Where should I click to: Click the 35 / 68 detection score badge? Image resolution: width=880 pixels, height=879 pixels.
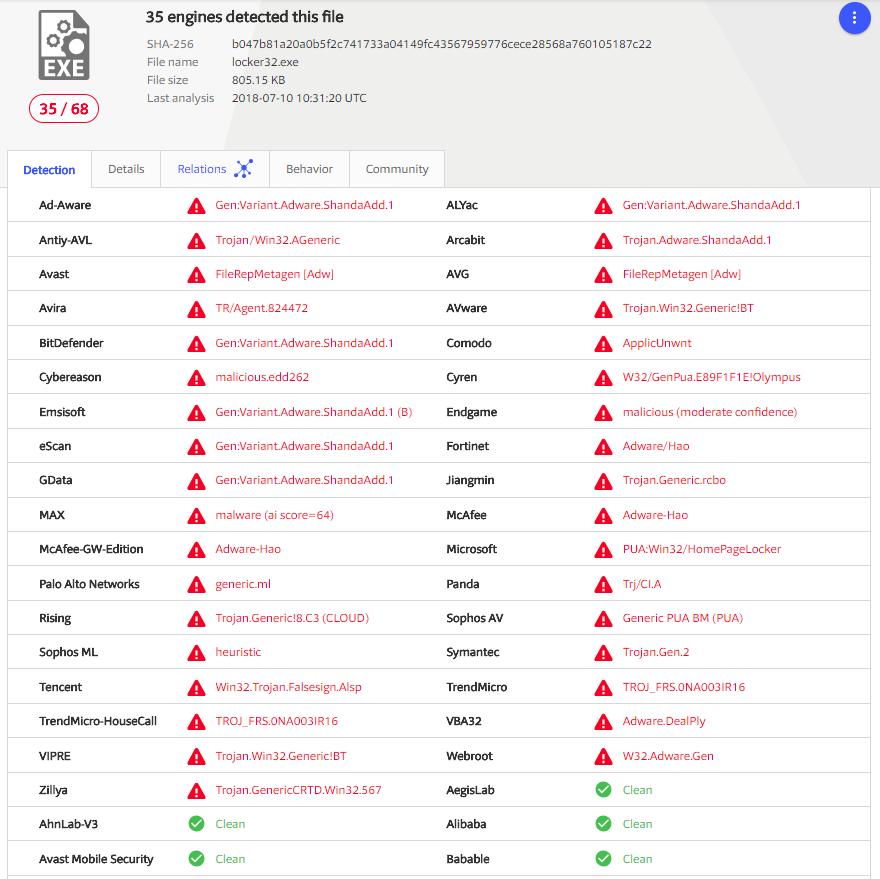[x=64, y=108]
